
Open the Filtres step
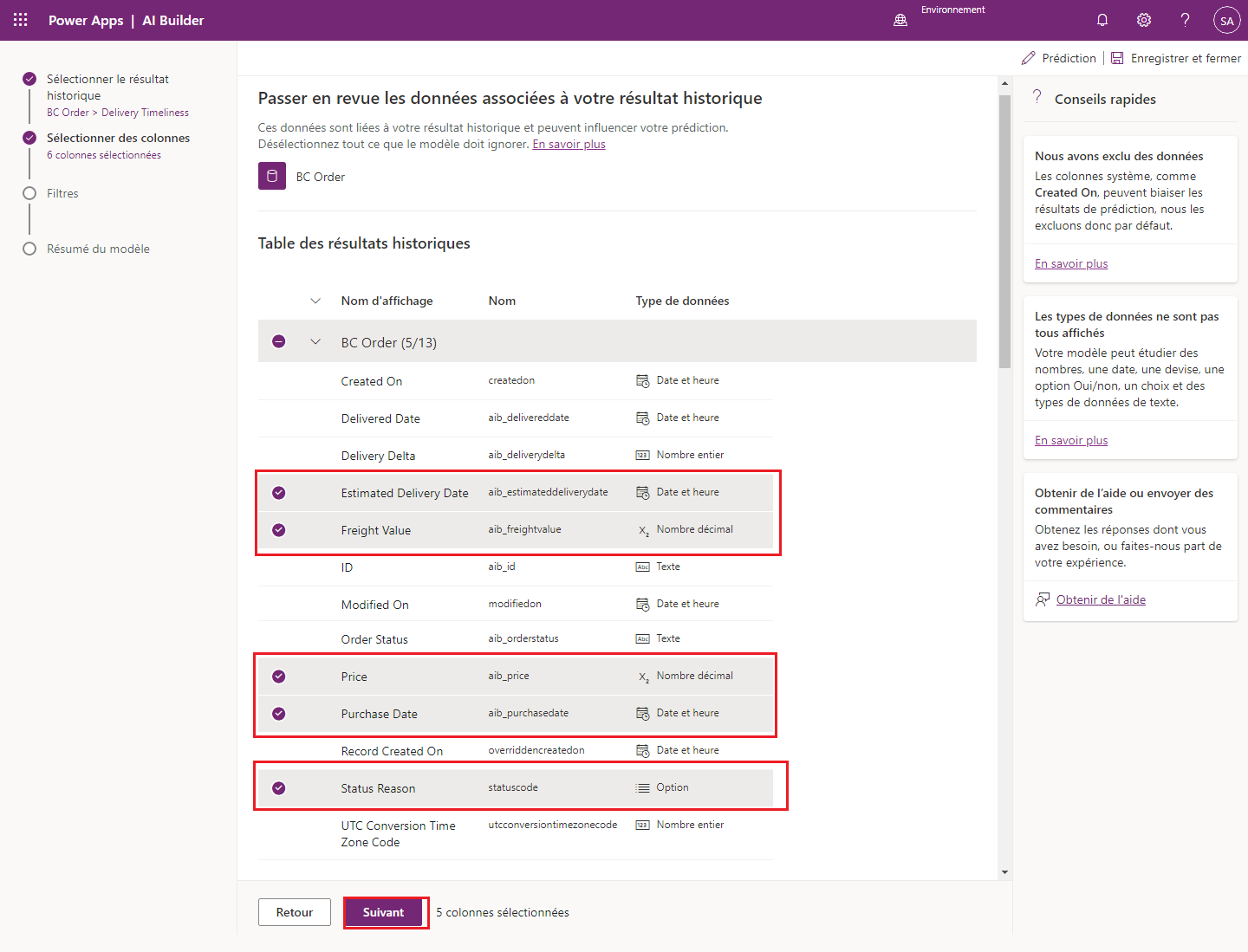point(62,193)
